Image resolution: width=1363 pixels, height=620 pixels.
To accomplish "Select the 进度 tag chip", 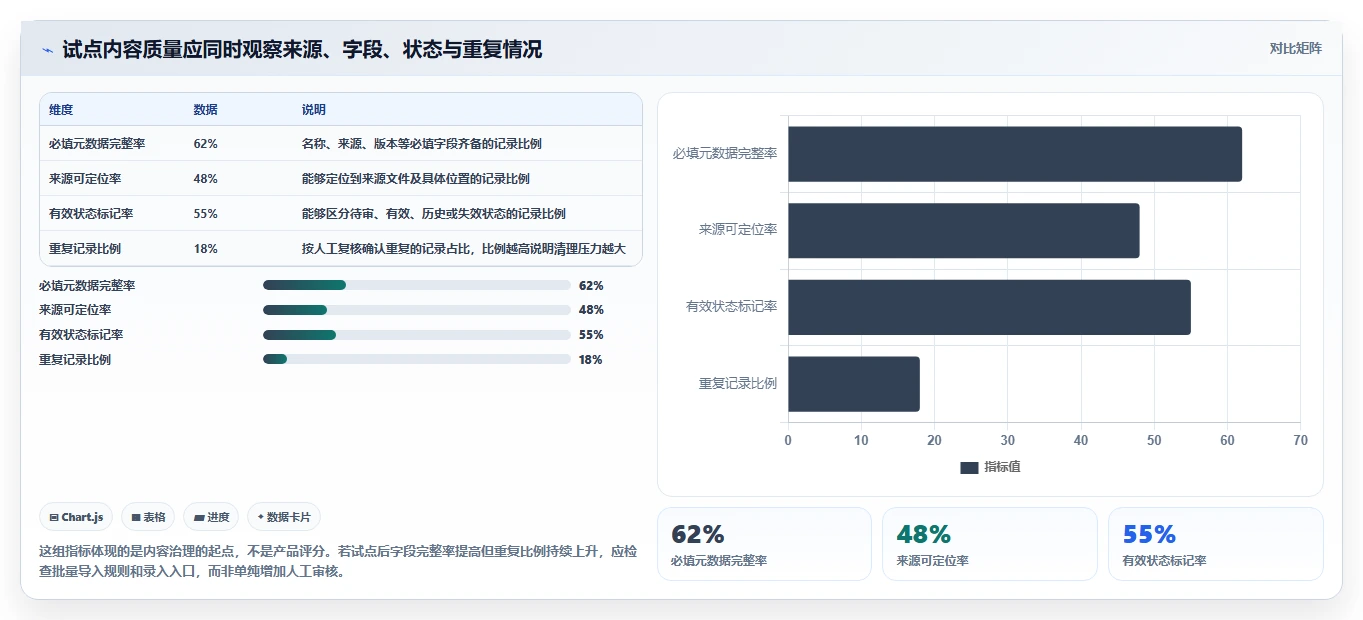I will (211, 517).
